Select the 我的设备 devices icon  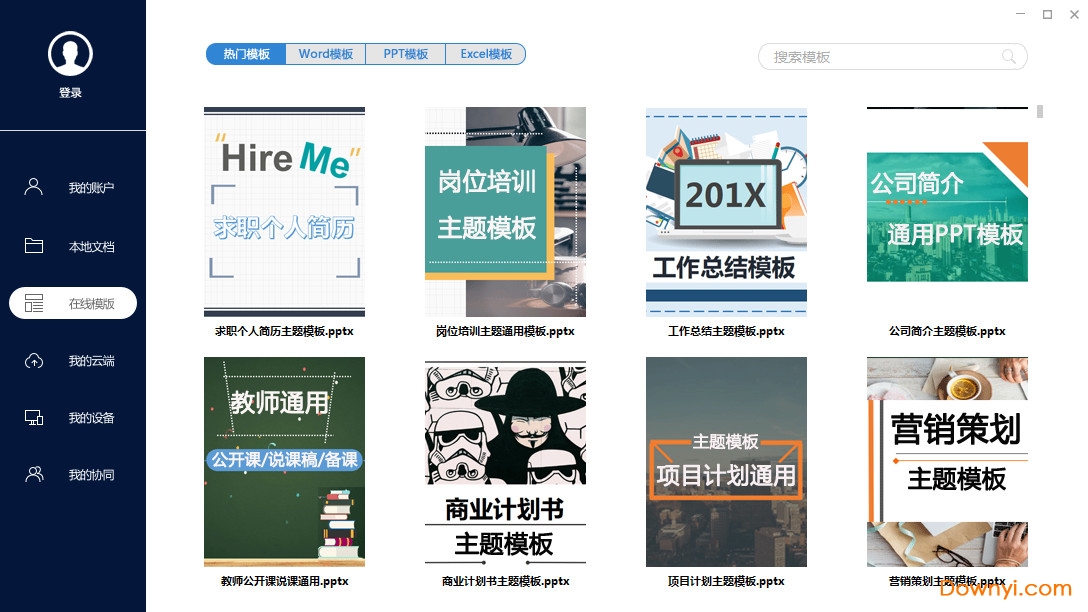(33, 417)
